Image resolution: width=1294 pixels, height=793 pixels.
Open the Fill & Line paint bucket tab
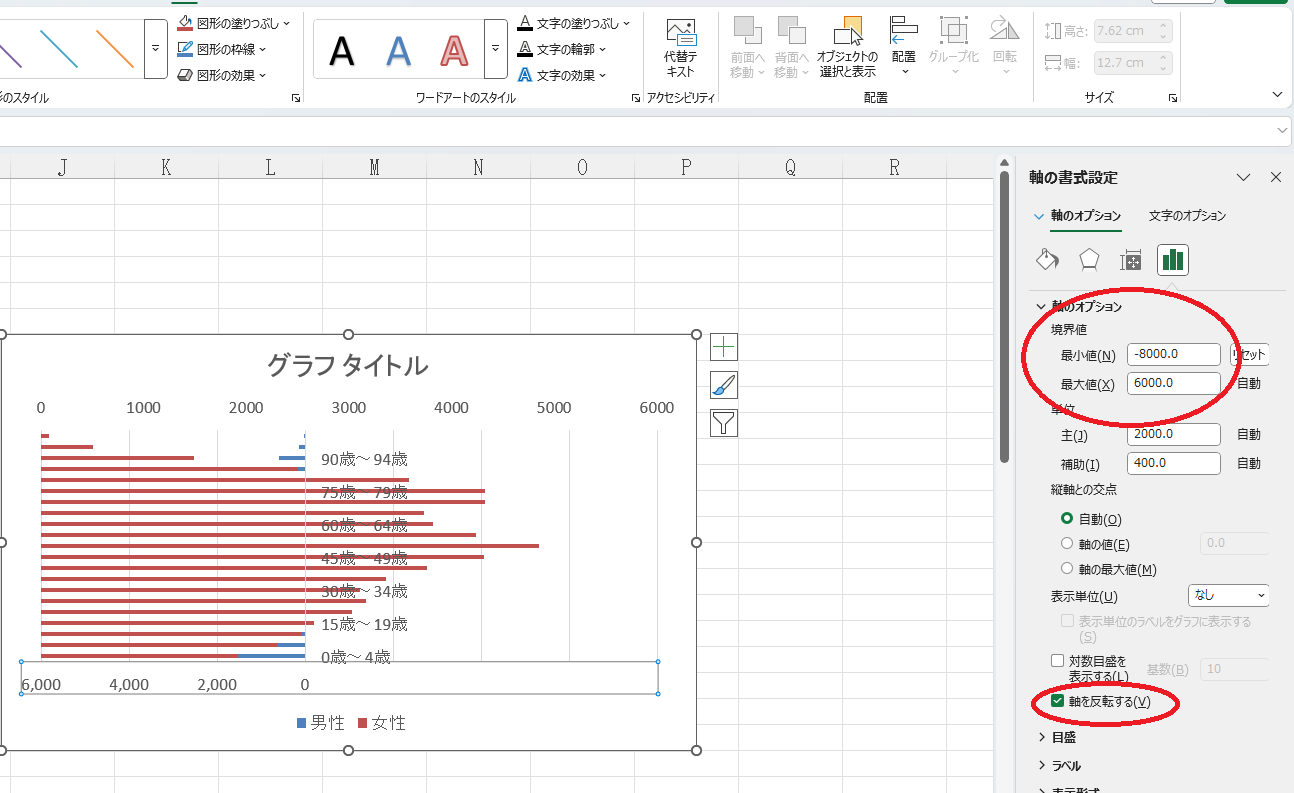pos(1047,260)
